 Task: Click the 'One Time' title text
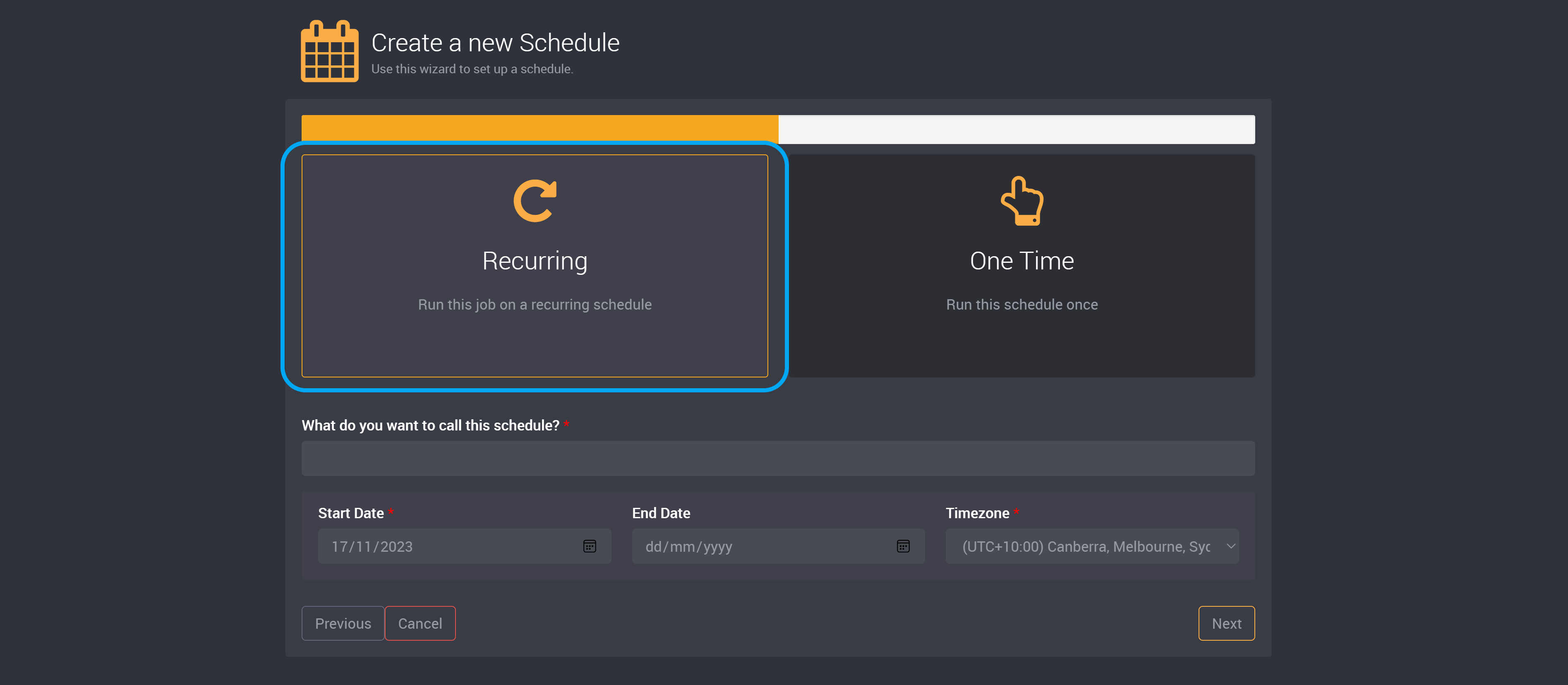1022,261
